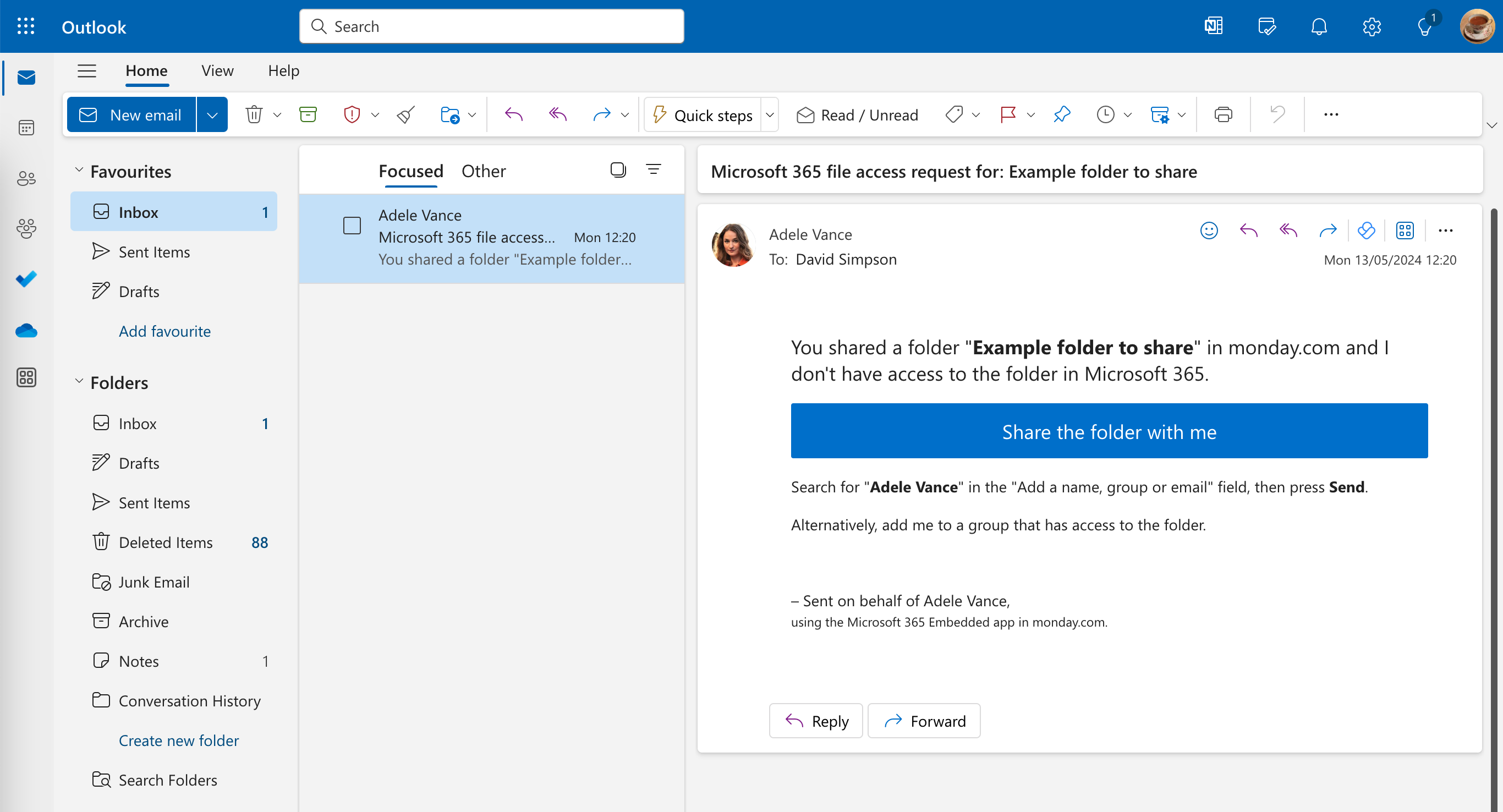
Task: Pin the message with the pin icon
Action: click(1061, 114)
